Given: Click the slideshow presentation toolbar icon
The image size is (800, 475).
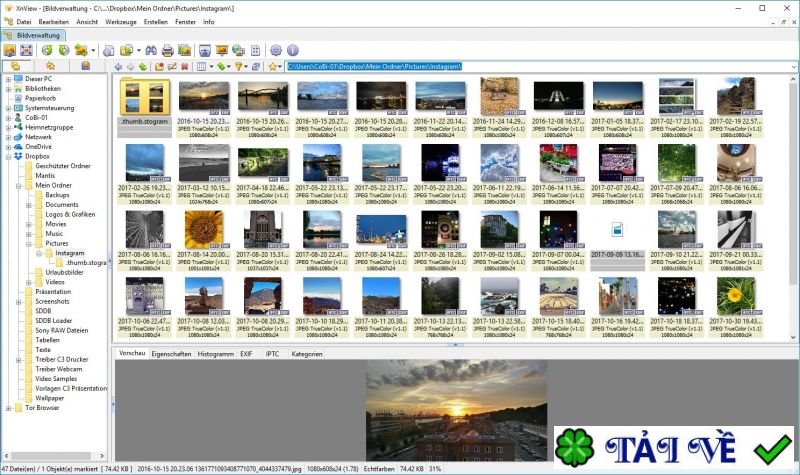Looking at the screenshot, I should [220, 50].
